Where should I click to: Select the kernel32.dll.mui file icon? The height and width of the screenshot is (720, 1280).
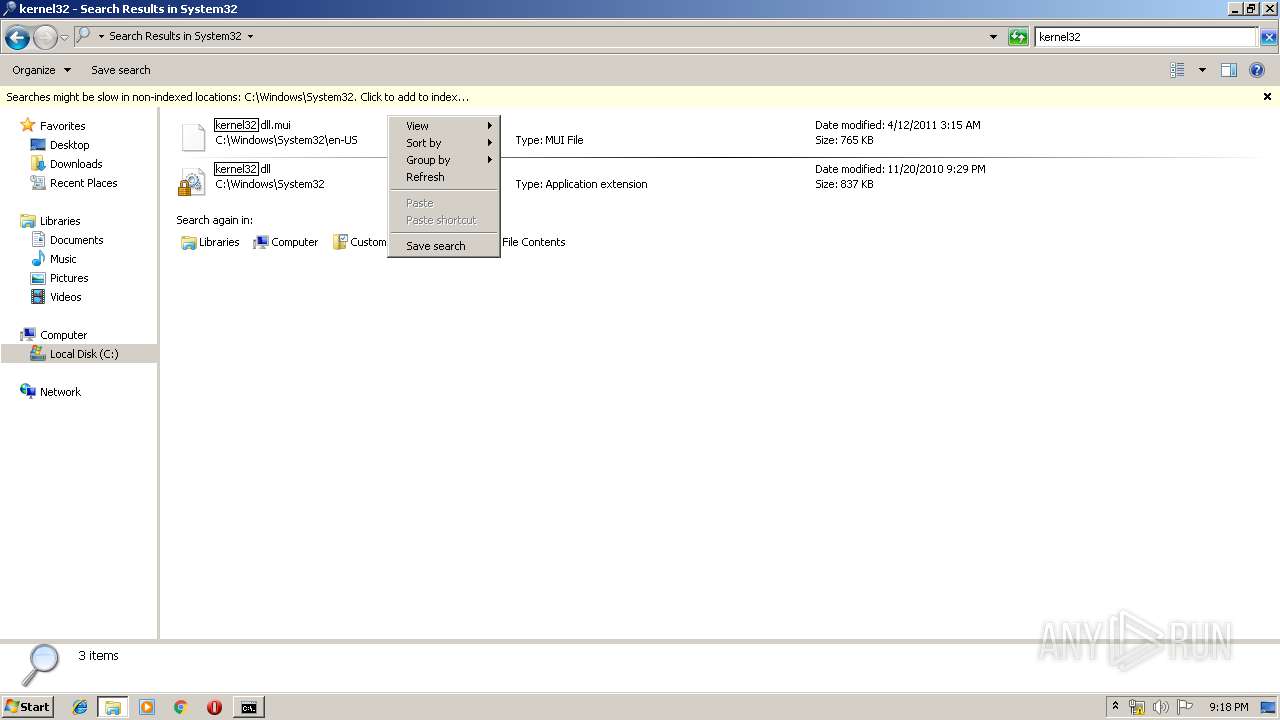click(192, 137)
